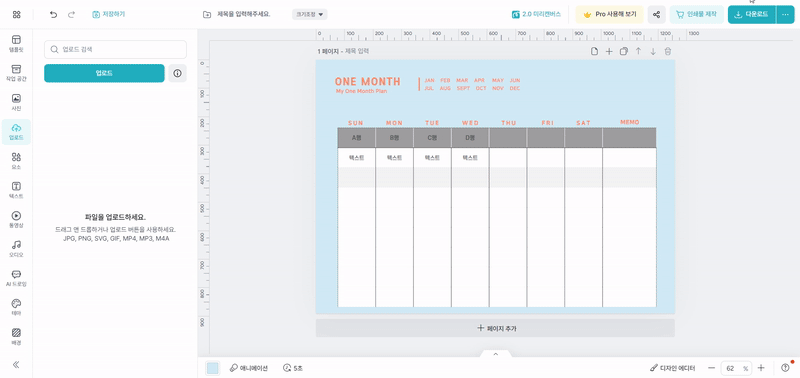The image size is (800, 378).
Task: Select the 텍스트 text tool in sidebar
Action: coord(16,190)
